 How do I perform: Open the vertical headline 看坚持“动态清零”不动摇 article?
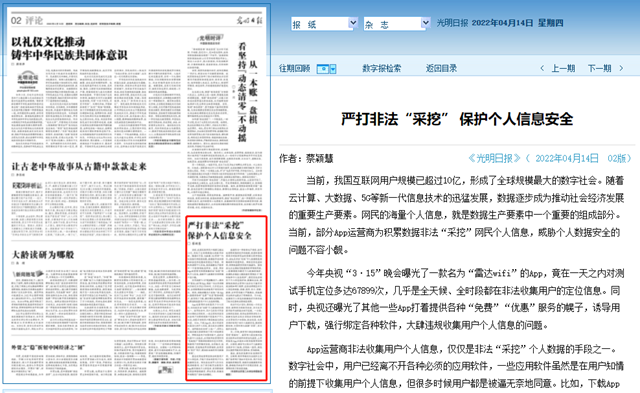242,92
